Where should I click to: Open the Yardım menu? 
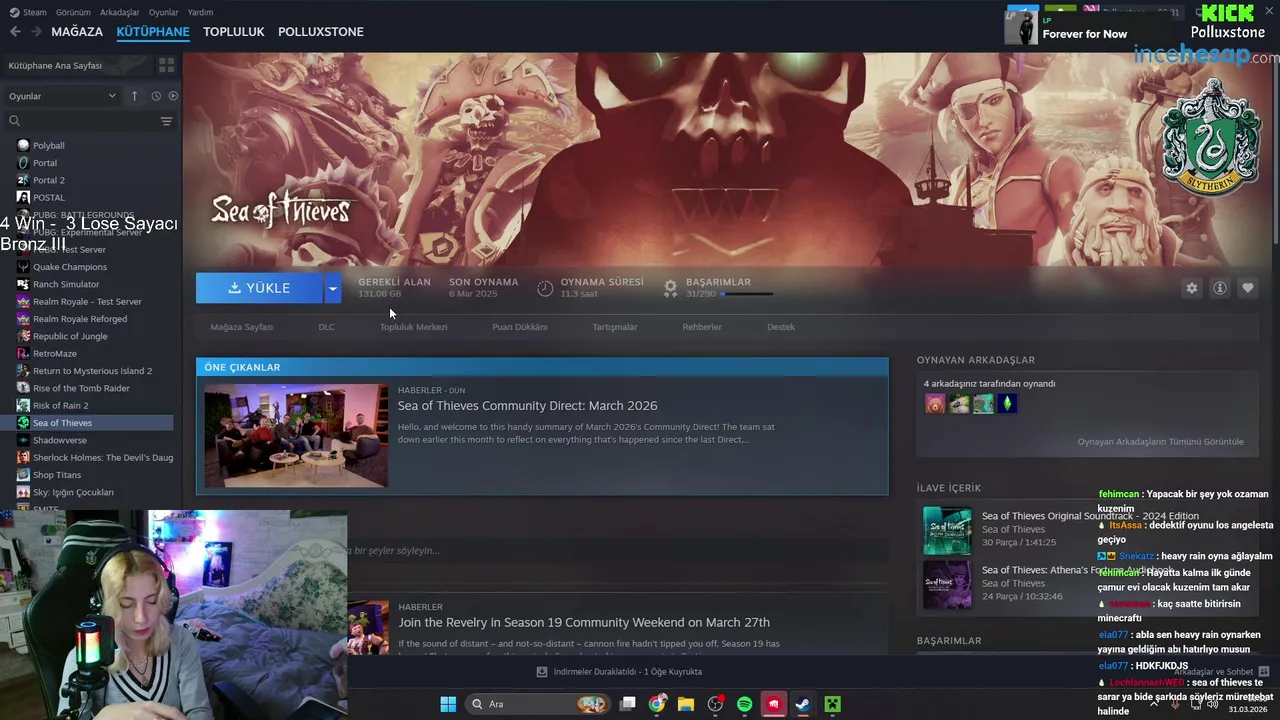200,12
